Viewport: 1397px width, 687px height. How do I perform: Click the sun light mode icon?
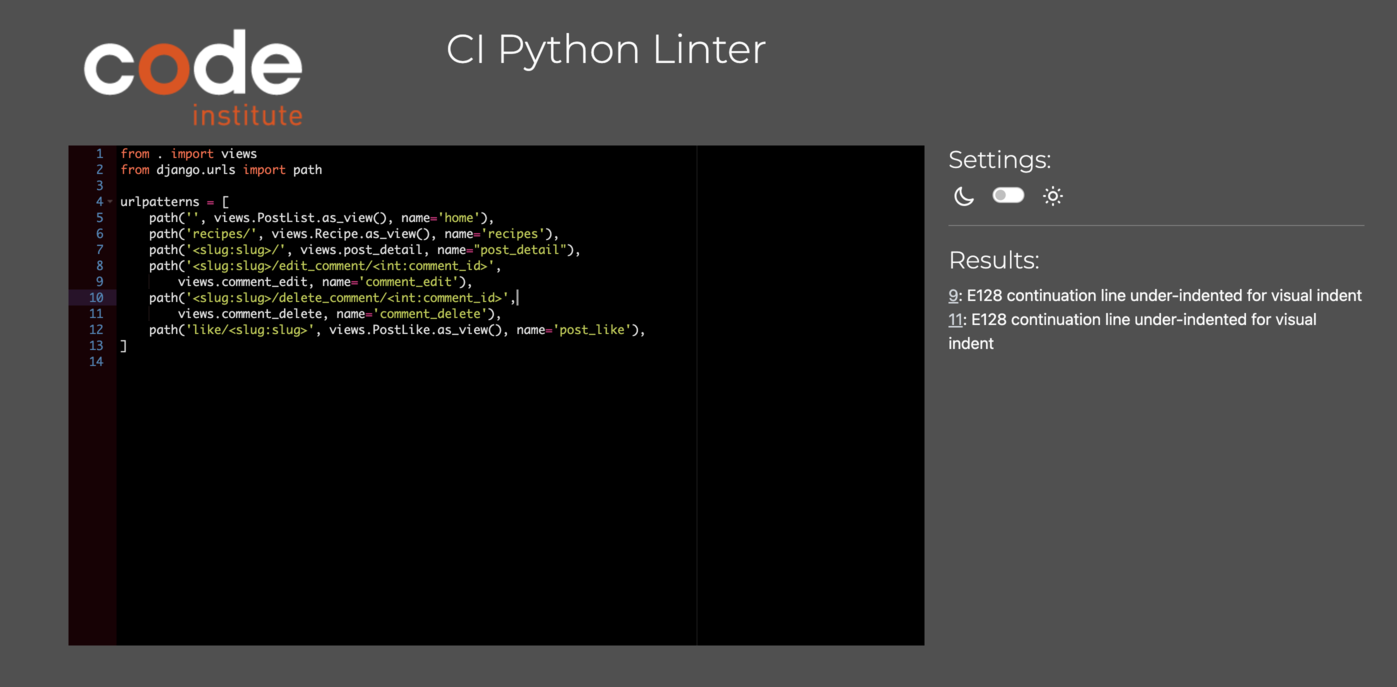tap(1052, 196)
